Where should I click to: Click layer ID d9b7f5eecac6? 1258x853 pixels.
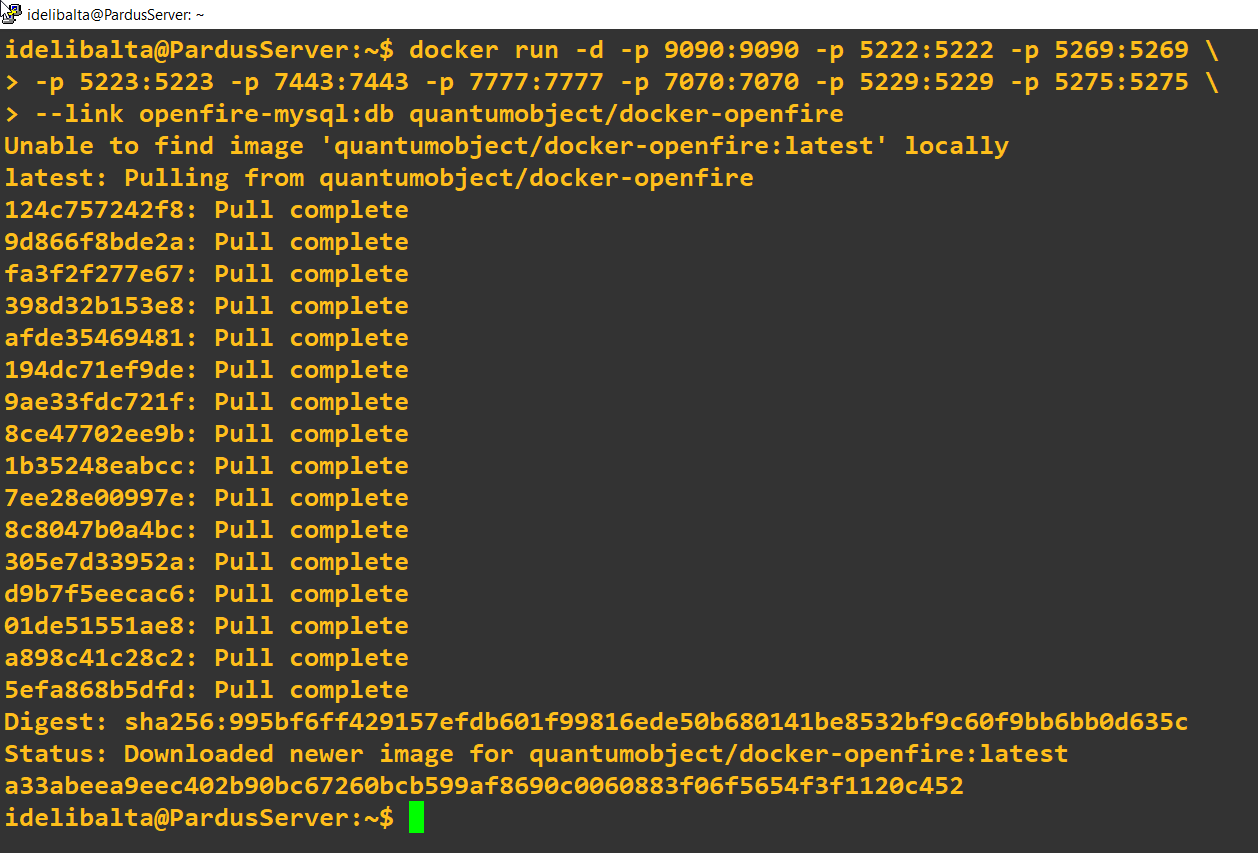point(95,593)
